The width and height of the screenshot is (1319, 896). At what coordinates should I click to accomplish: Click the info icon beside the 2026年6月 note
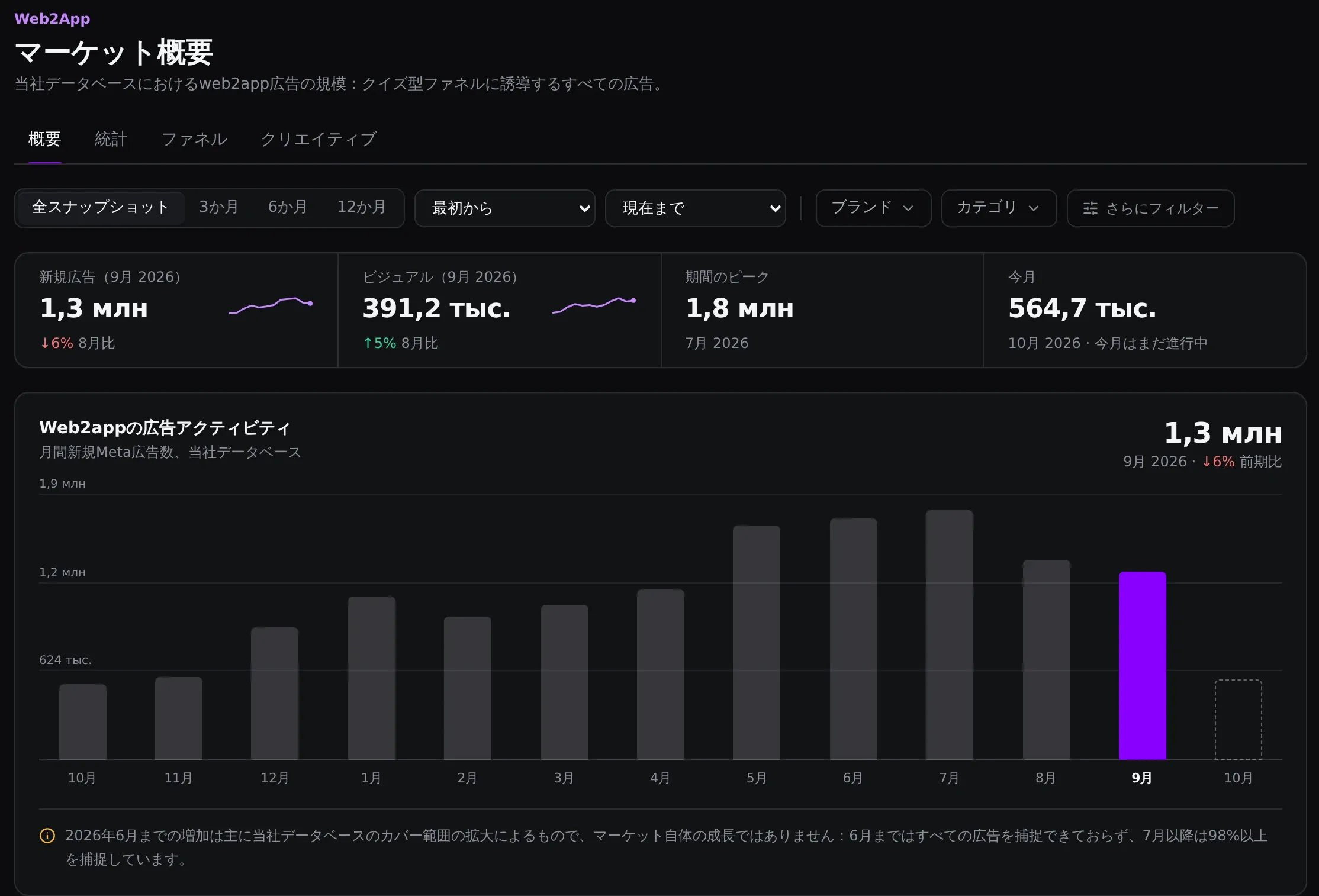click(47, 836)
